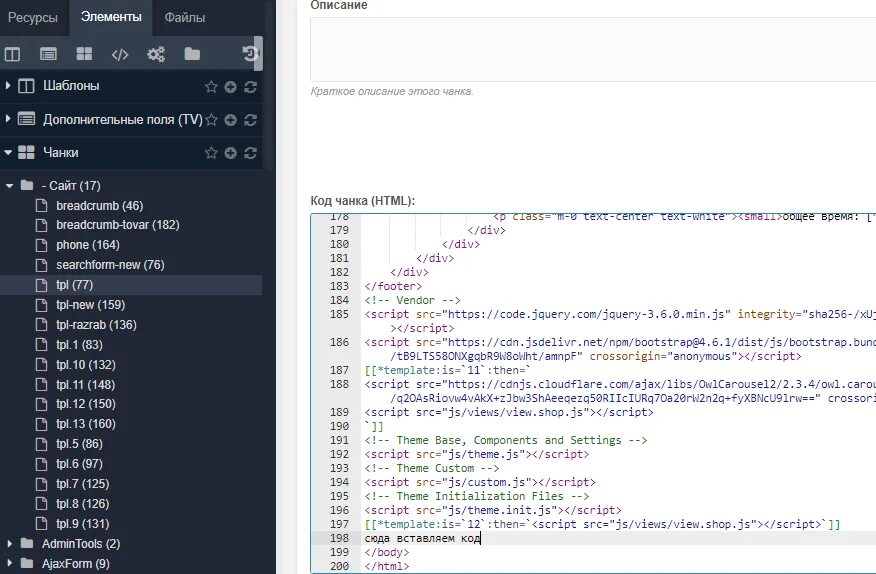Click line number 185 in code gutter
Image resolution: width=876 pixels, height=574 pixels.
point(339,314)
